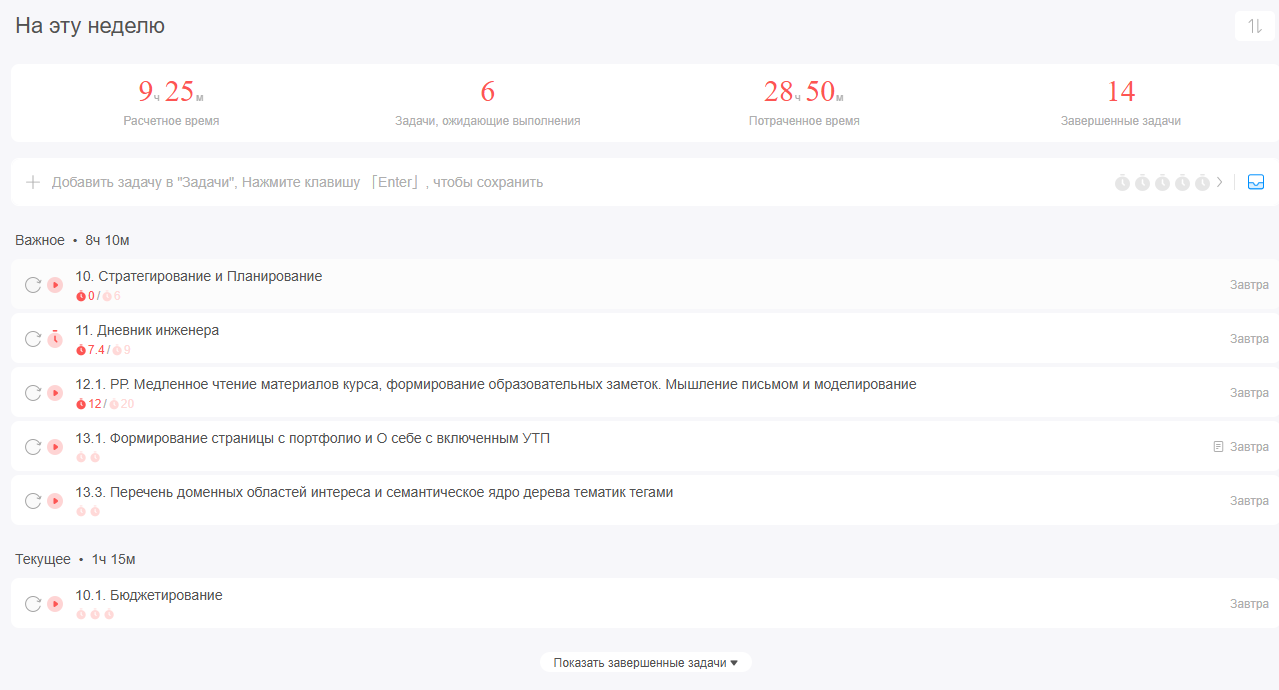The image size is (1279, 690).
Task: Collapse the 'Важное' group header
Action: point(40,240)
